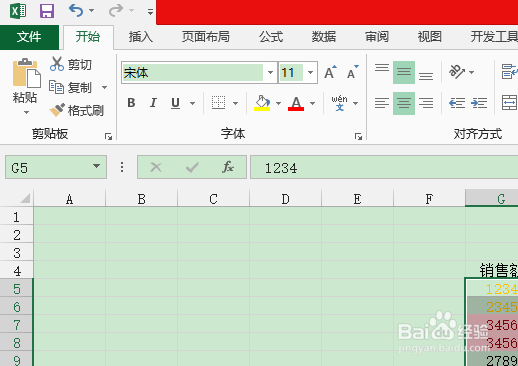
Task: Open the underline style dropdown
Action: tap(192, 103)
